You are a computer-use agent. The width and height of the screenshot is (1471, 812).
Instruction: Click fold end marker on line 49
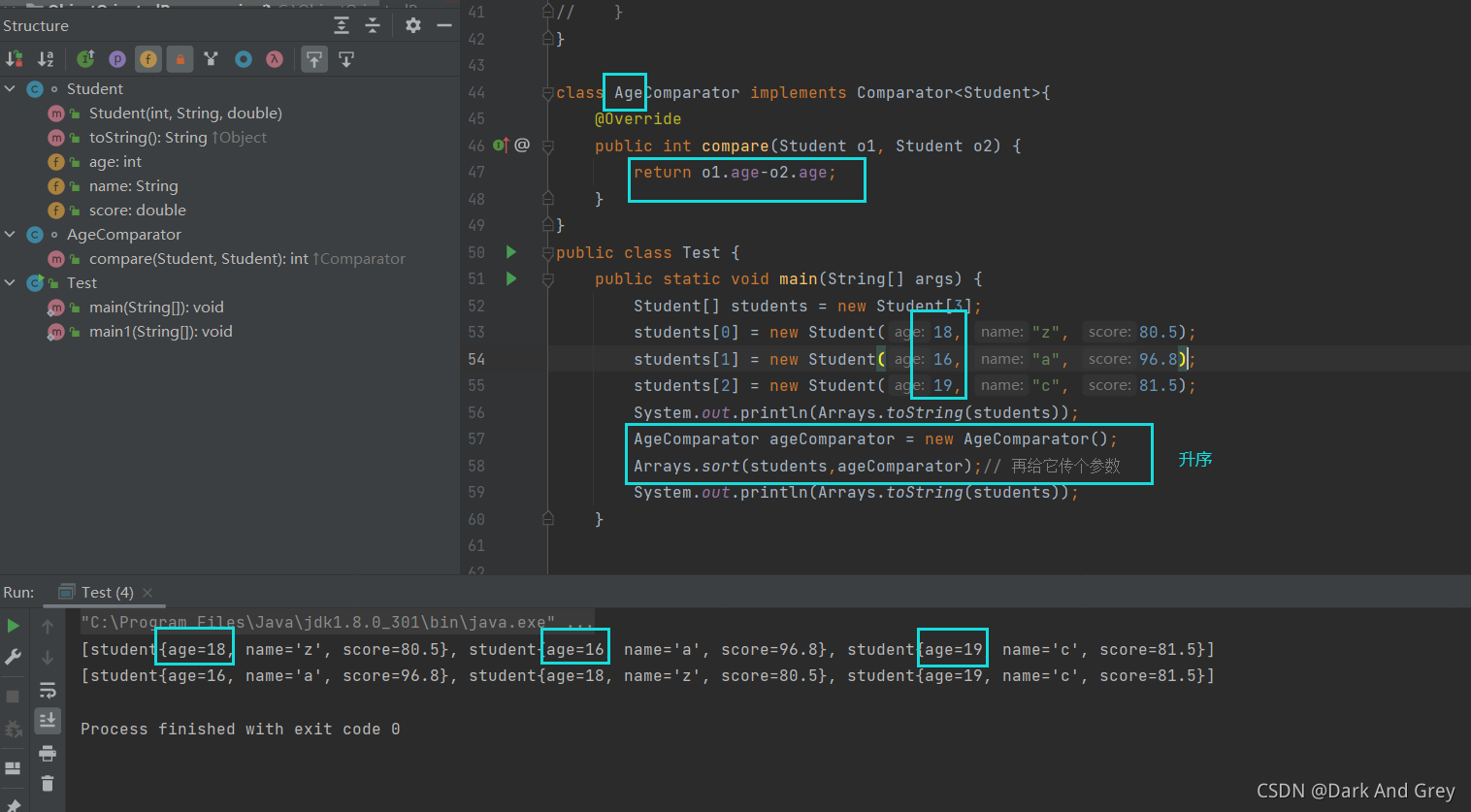click(x=548, y=225)
